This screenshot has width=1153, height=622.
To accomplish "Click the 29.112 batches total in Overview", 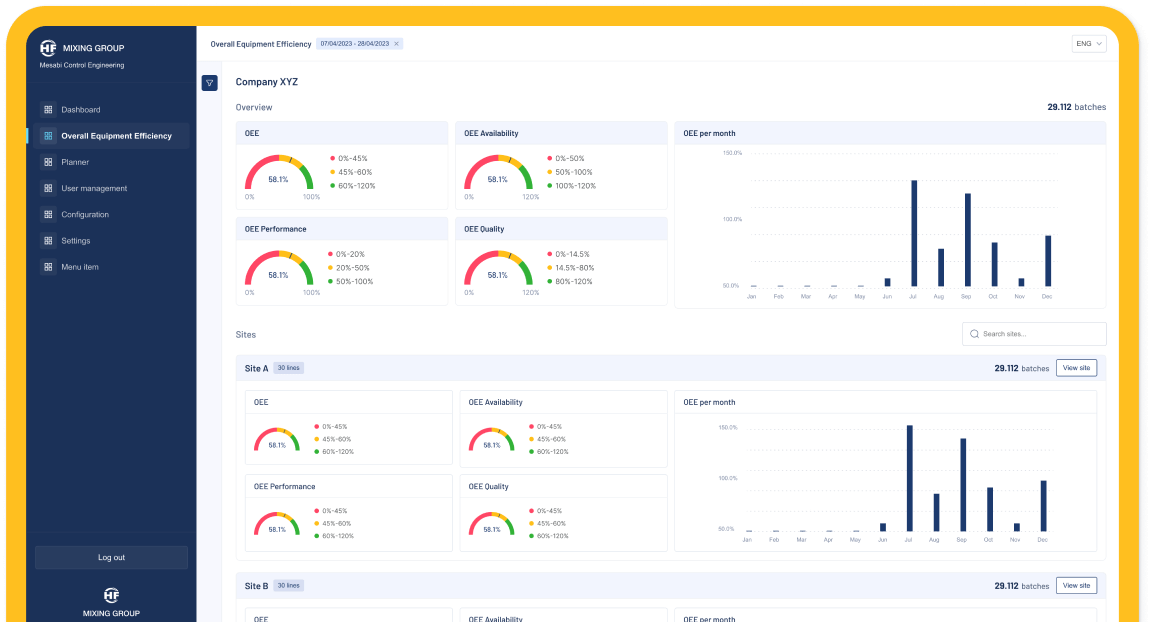I will tap(1077, 107).
